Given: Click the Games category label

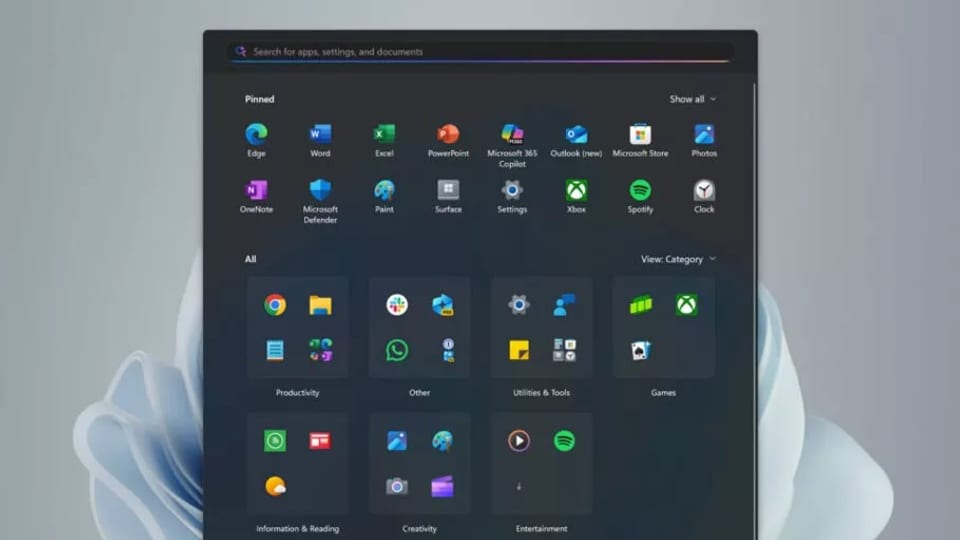Looking at the screenshot, I should pos(663,392).
